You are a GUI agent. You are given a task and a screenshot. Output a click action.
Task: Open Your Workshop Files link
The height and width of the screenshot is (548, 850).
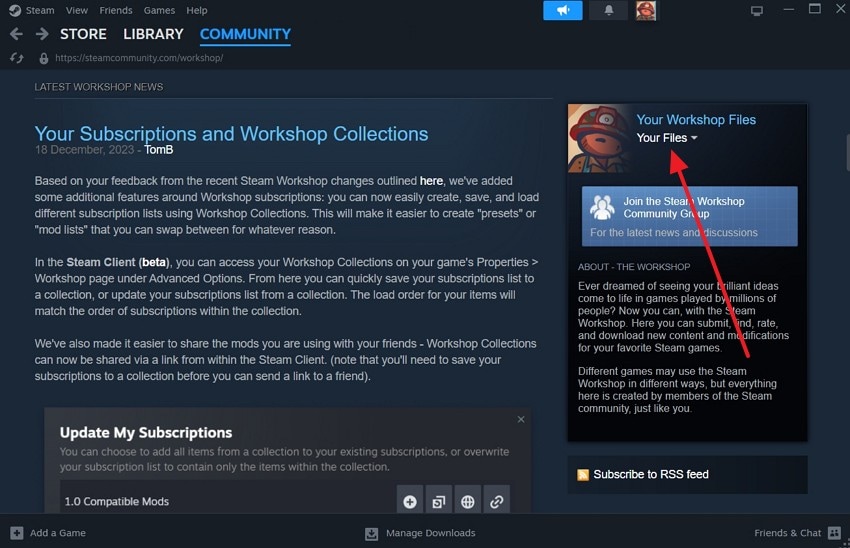[x=696, y=119]
